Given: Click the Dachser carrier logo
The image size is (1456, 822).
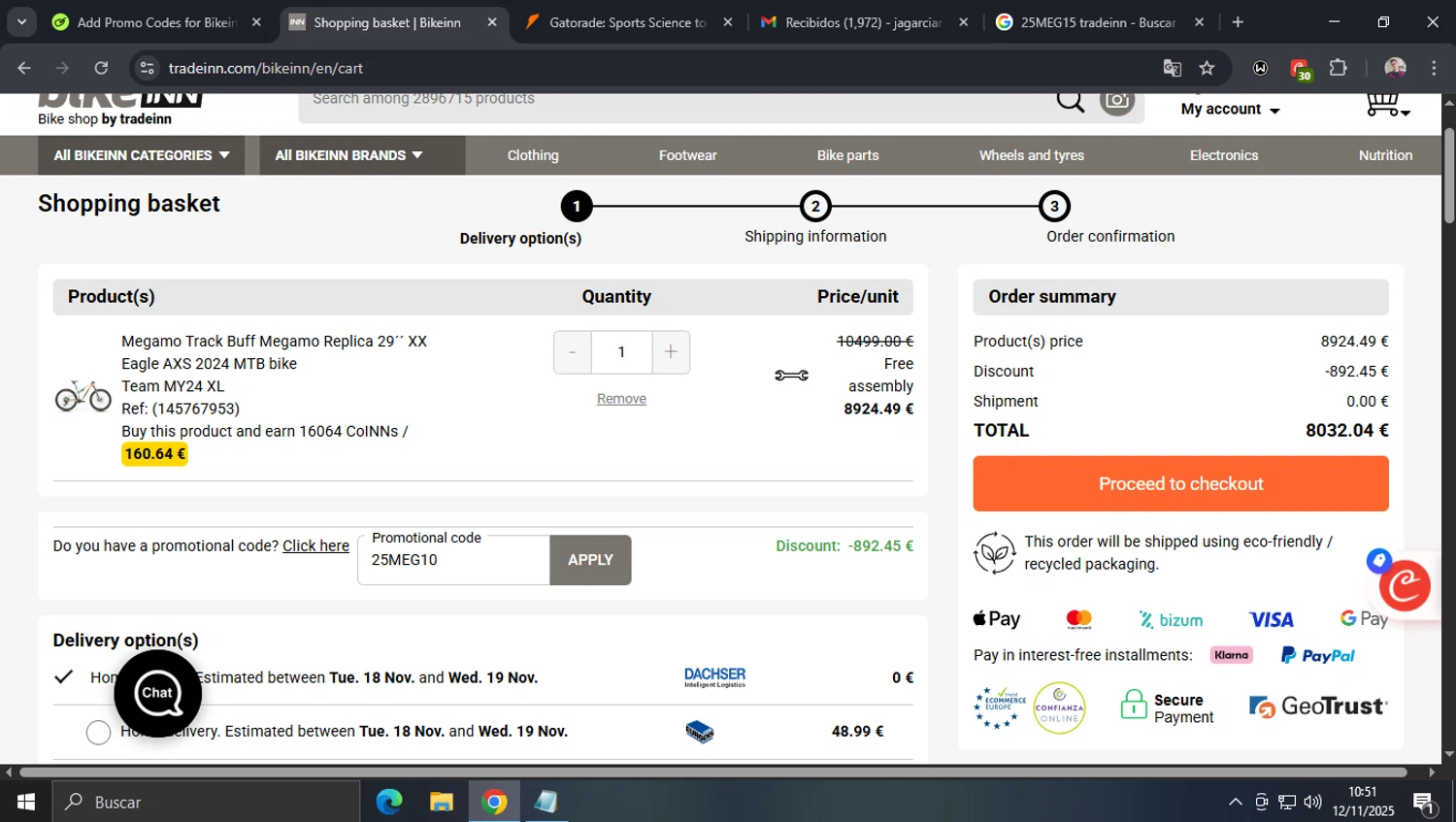Looking at the screenshot, I should (x=714, y=677).
